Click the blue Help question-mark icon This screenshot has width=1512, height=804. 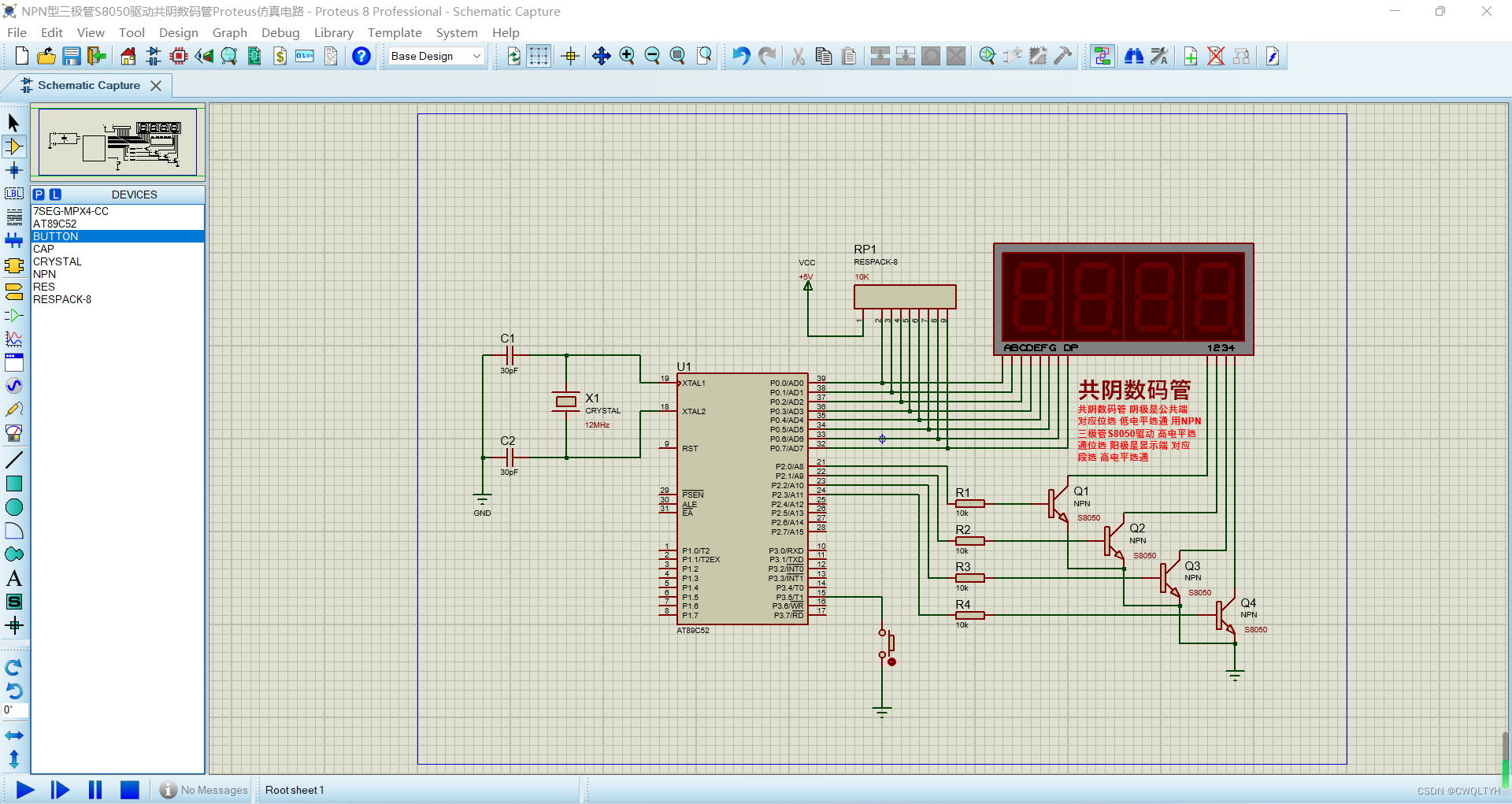coord(361,56)
